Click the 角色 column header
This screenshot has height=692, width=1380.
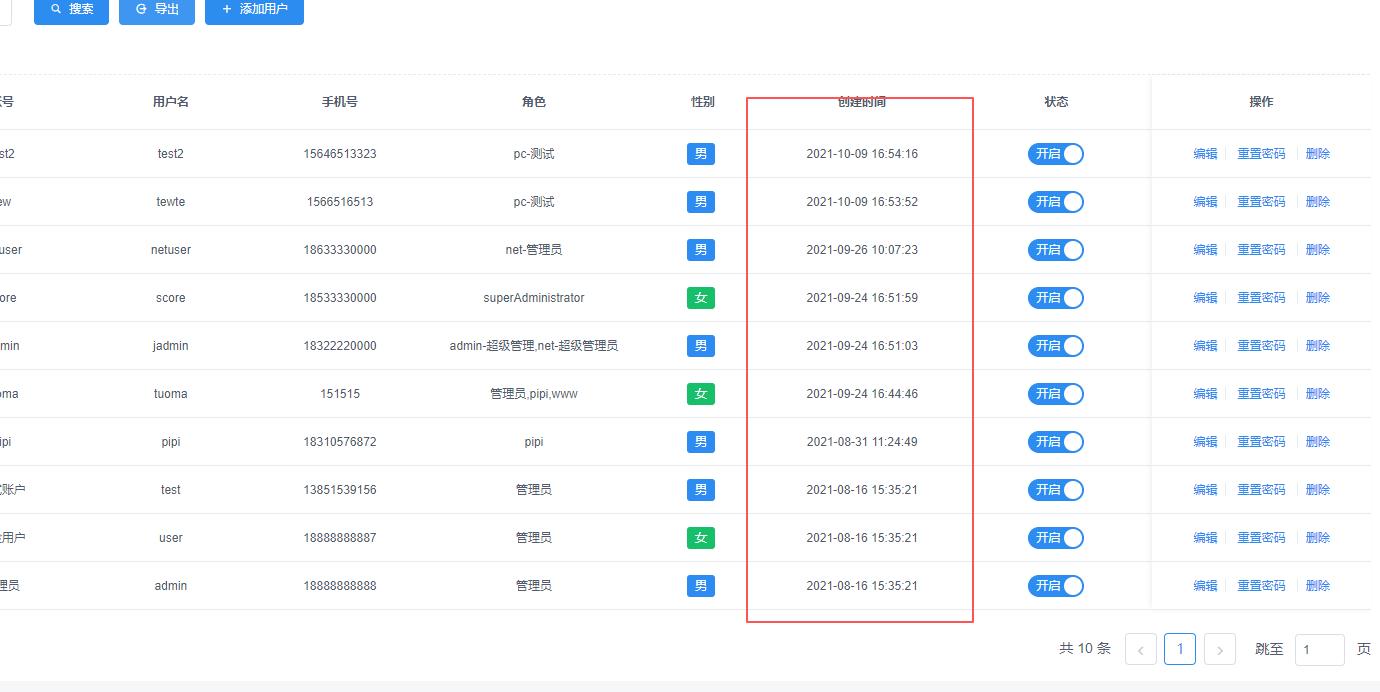click(x=534, y=102)
